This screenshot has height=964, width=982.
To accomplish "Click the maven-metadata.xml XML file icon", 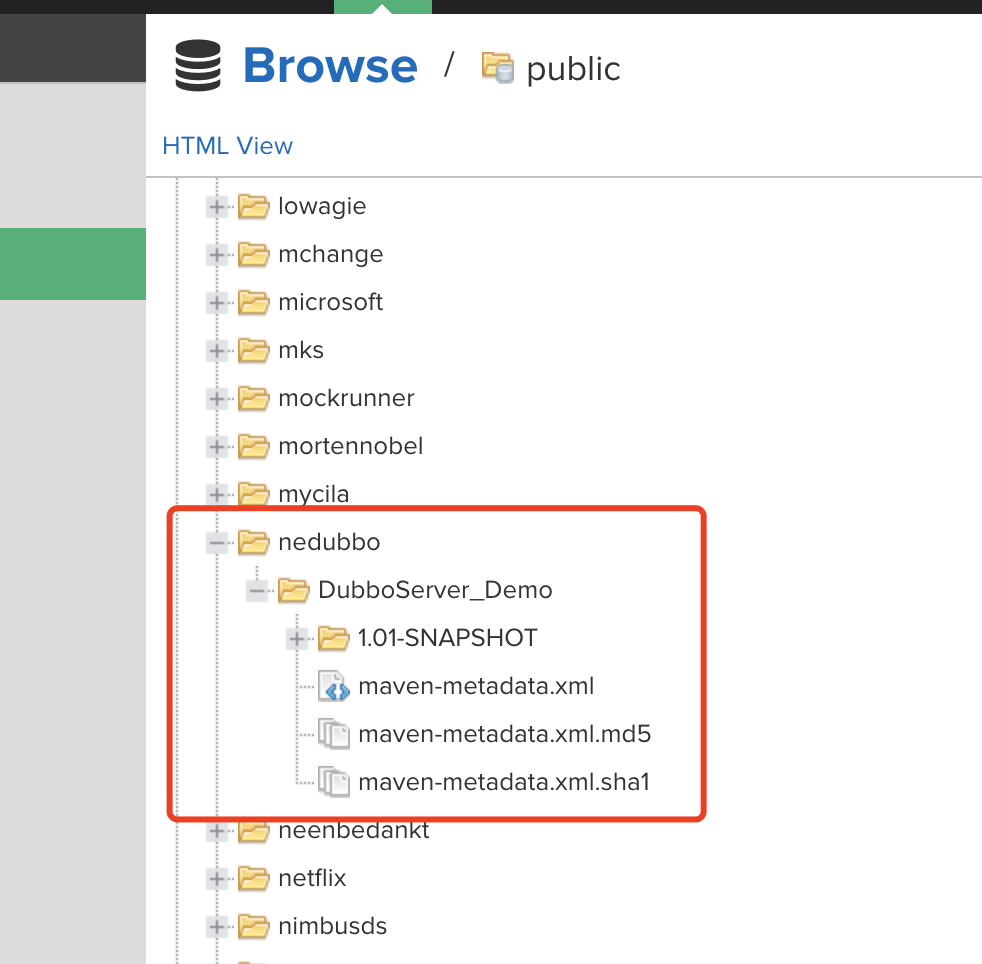I will click(334, 687).
